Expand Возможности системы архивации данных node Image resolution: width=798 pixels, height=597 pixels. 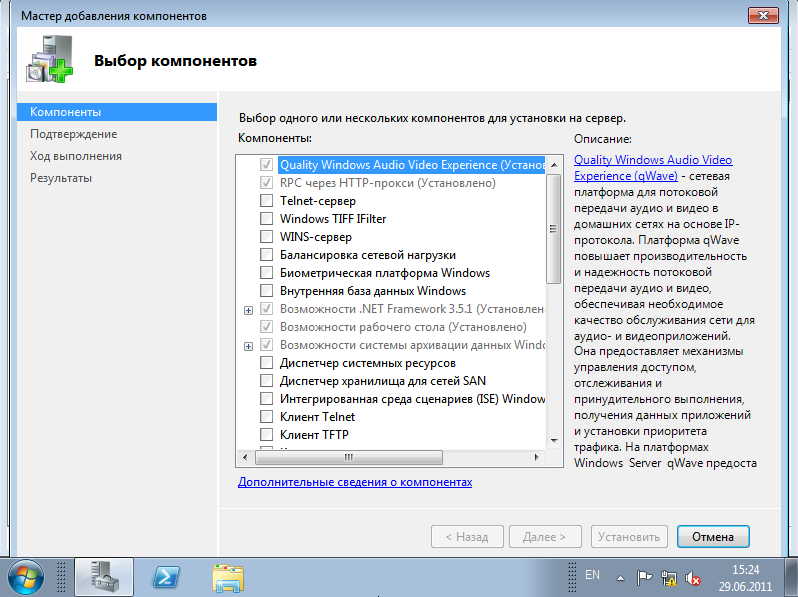(x=248, y=346)
